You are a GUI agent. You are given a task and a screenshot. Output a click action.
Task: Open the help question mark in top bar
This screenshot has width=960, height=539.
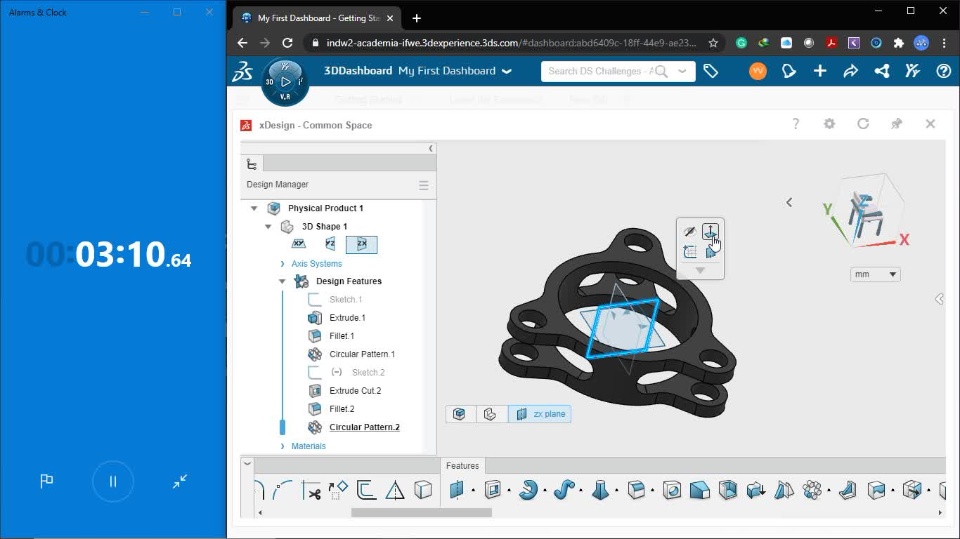[x=943, y=71]
